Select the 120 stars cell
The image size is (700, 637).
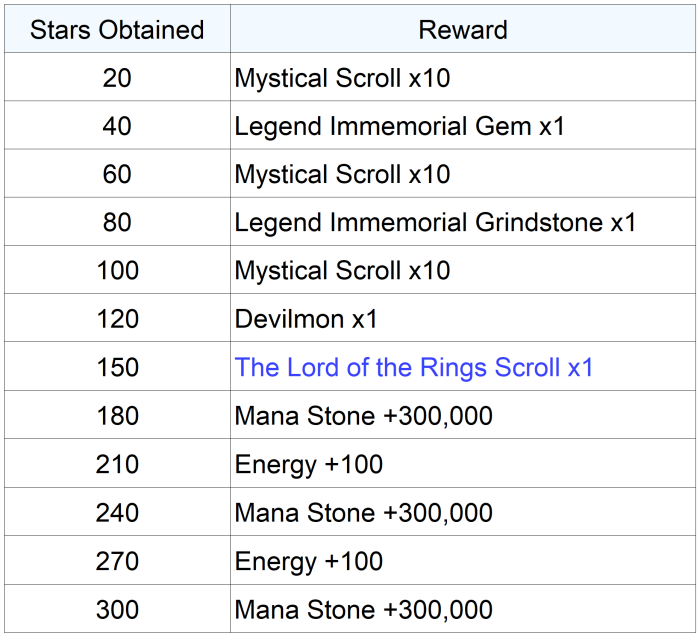(x=117, y=320)
